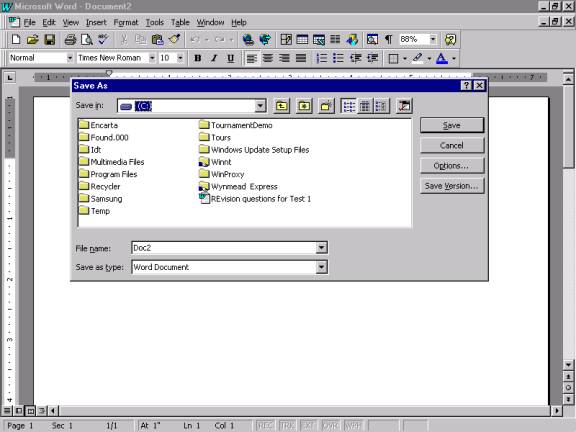Open the Web Toolbar icon
This screenshot has width=576, height=432.
(265, 39)
